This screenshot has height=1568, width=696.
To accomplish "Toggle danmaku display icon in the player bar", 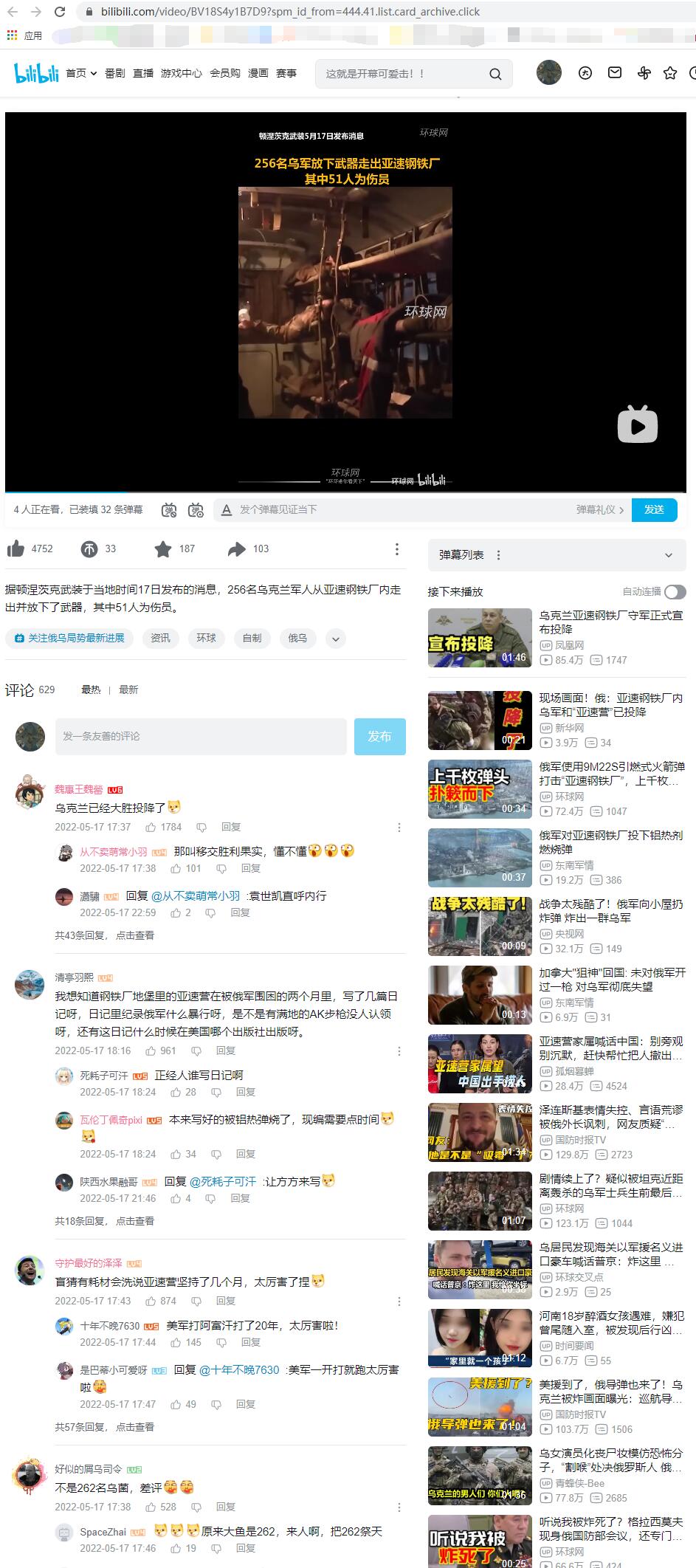I will pos(170,509).
